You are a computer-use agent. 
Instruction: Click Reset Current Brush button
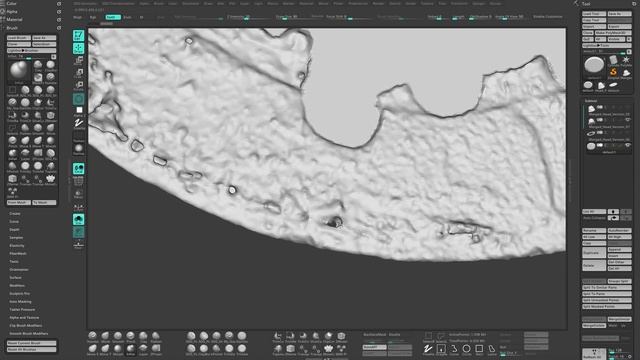[x=31, y=343]
